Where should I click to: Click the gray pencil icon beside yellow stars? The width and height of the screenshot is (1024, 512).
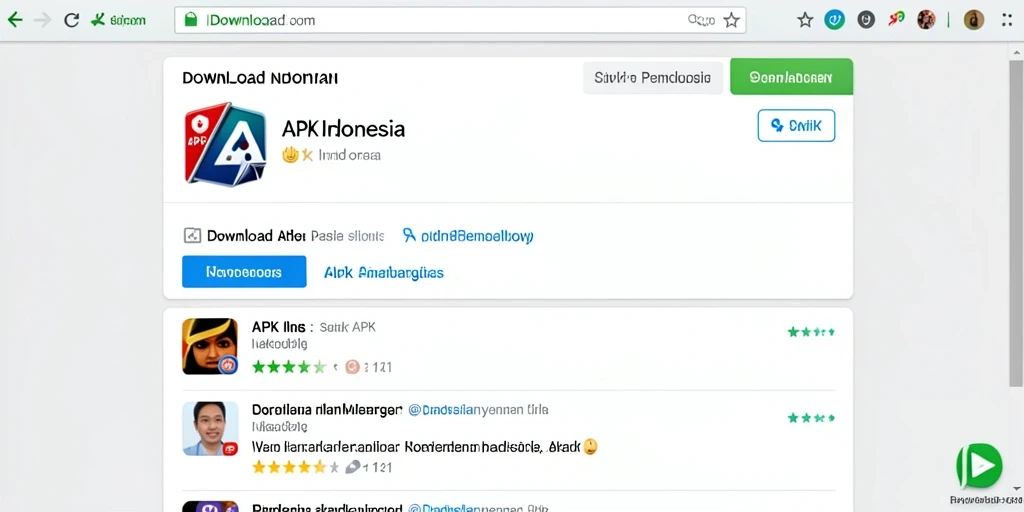click(353, 466)
